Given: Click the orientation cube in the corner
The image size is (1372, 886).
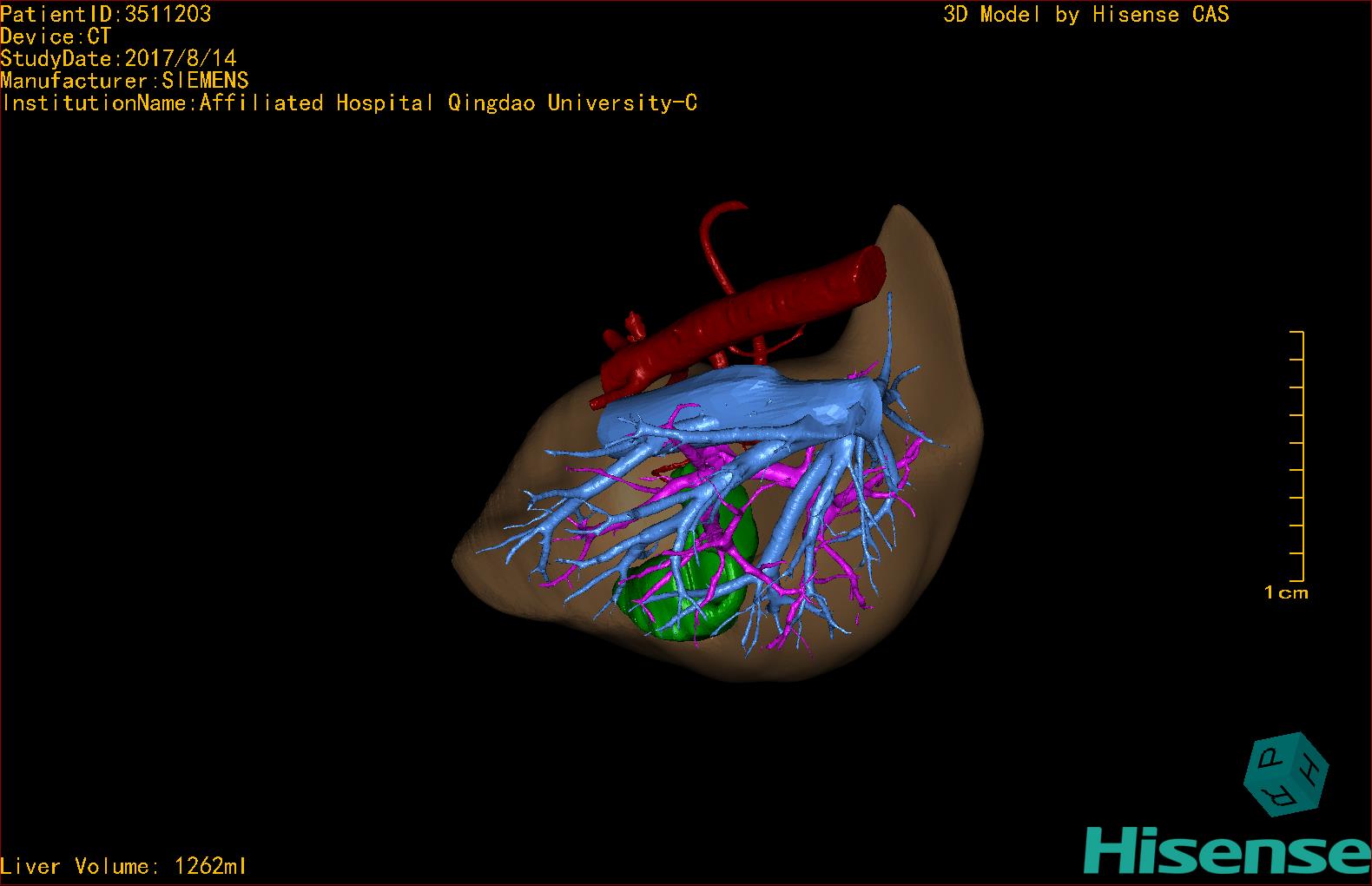Looking at the screenshot, I should pos(1287,774).
